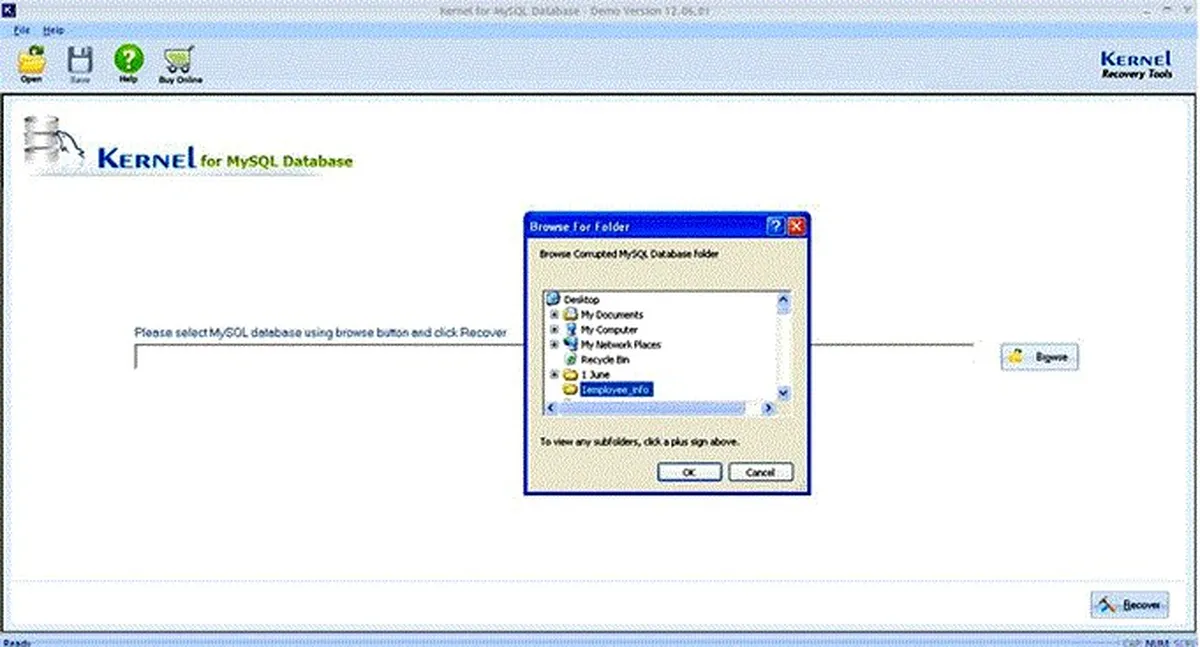The image size is (1200, 647).
Task: Click the dialog's question mark help button
Action: [x=776, y=226]
